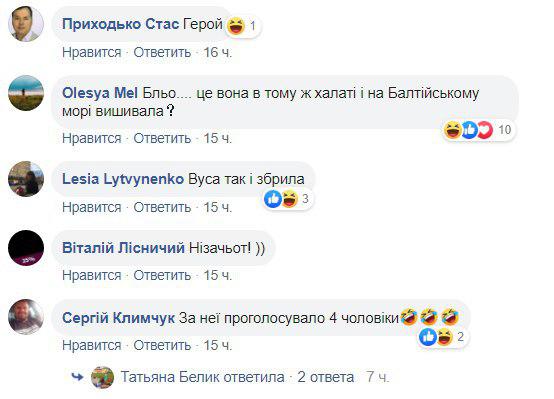The image size is (554, 399).
Task: Reply to Lesia Lytvynenko comment via Ответить
Action: [x=162, y=207]
